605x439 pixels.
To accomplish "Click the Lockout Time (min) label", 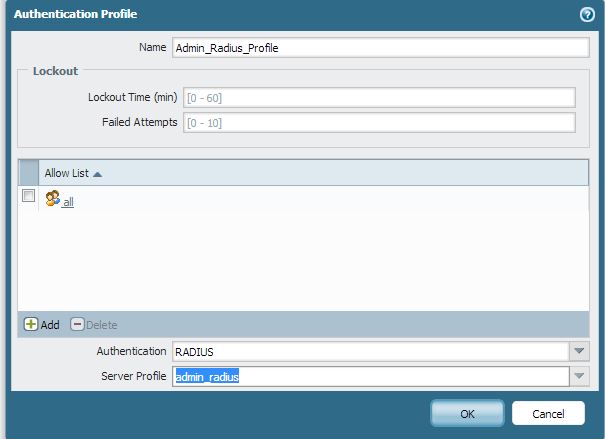I will [x=133, y=97].
